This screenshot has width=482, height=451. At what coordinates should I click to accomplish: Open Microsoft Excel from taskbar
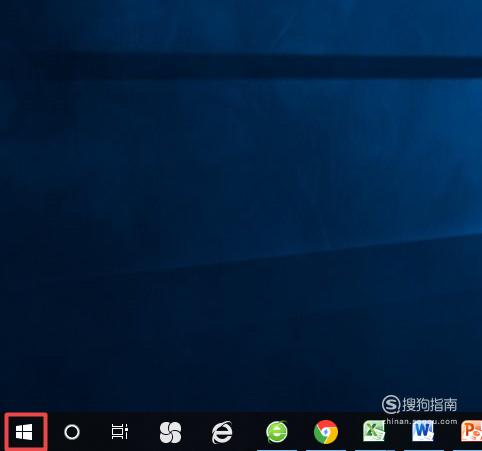374,431
